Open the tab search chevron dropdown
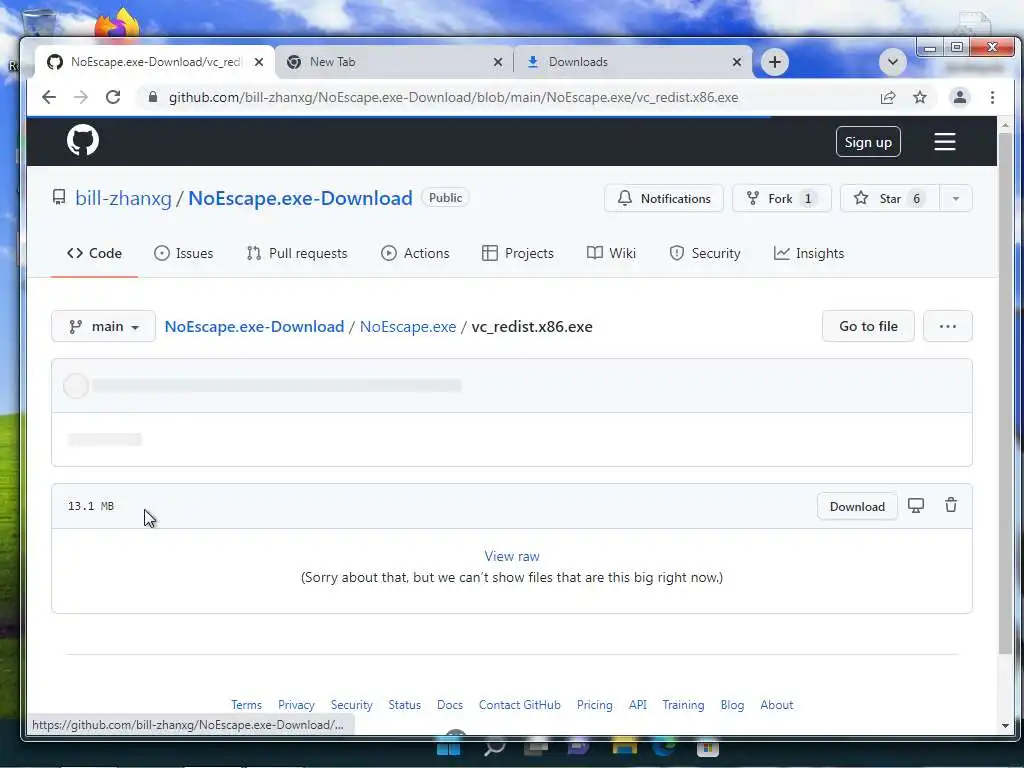Screen dimensions: 1024x768 [x=892, y=62]
